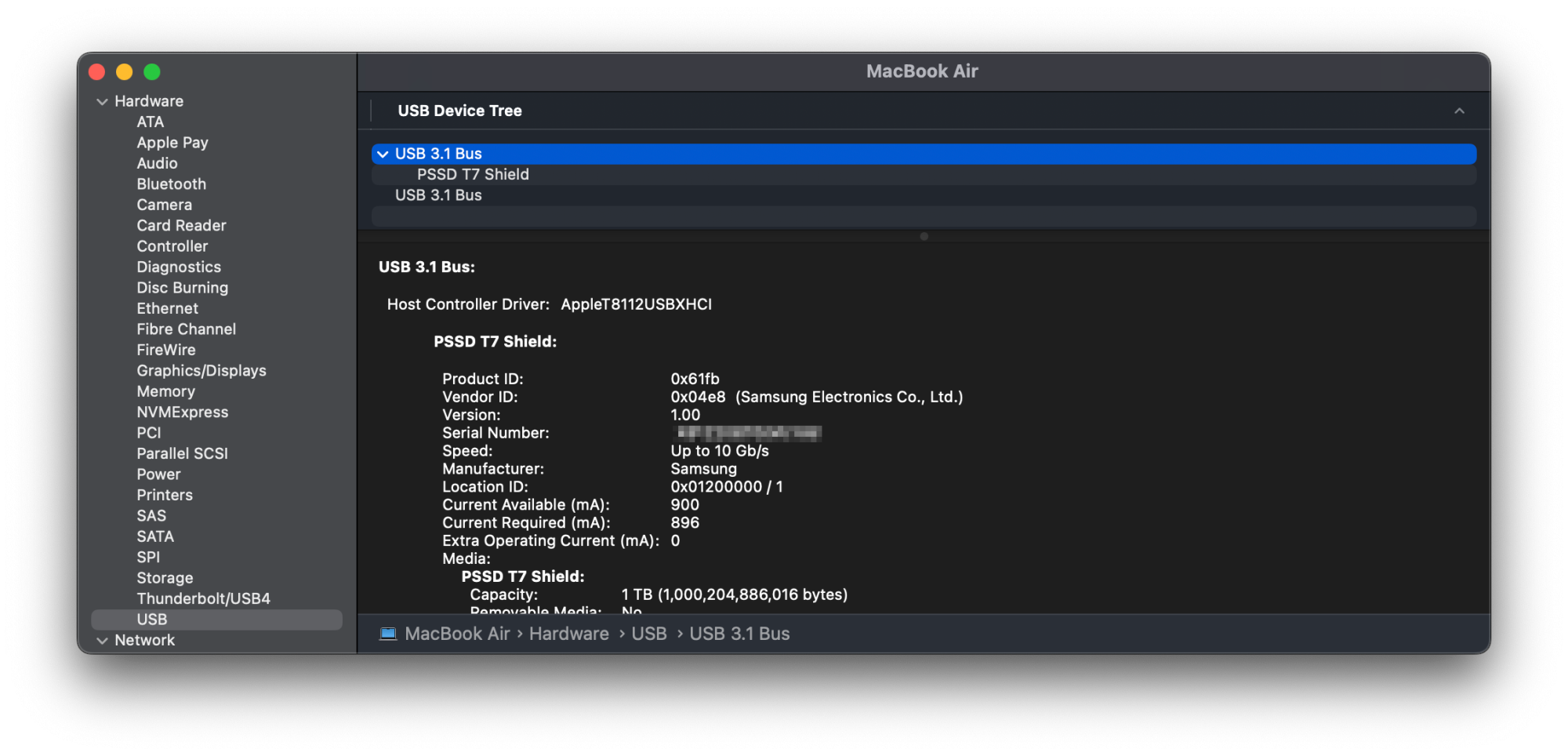Image resolution: width=1568 pixels, height=756 pixels.
Task: Select SPI in the sidebar
Action: pyautogui.click(x=148, y=558)
